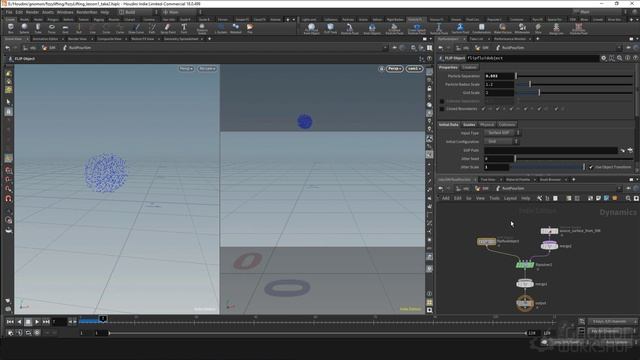The width and height of the screenshot is (640, 360).
Task: Open the Build desktop dropdown
Action: pos(137,12)
